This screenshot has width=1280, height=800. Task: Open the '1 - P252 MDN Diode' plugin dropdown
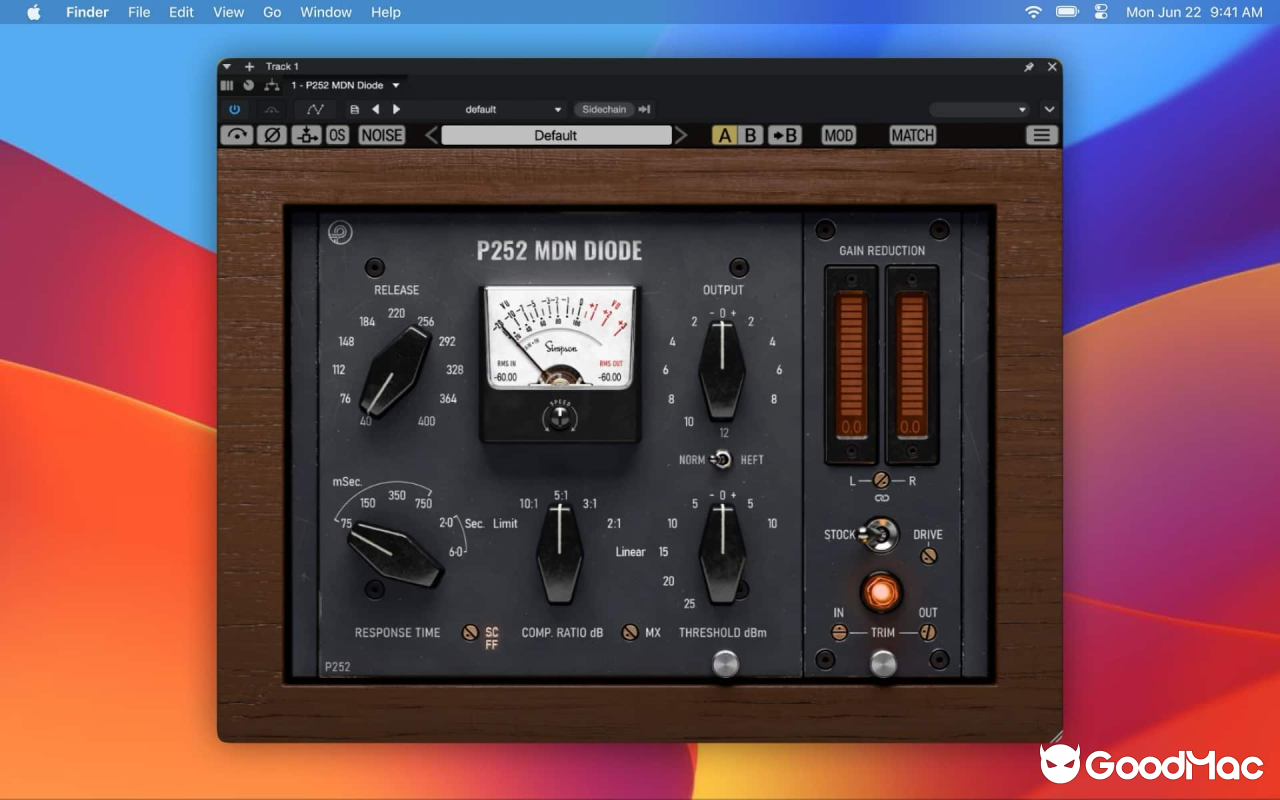pyautogui.click(x=344, y=86)
